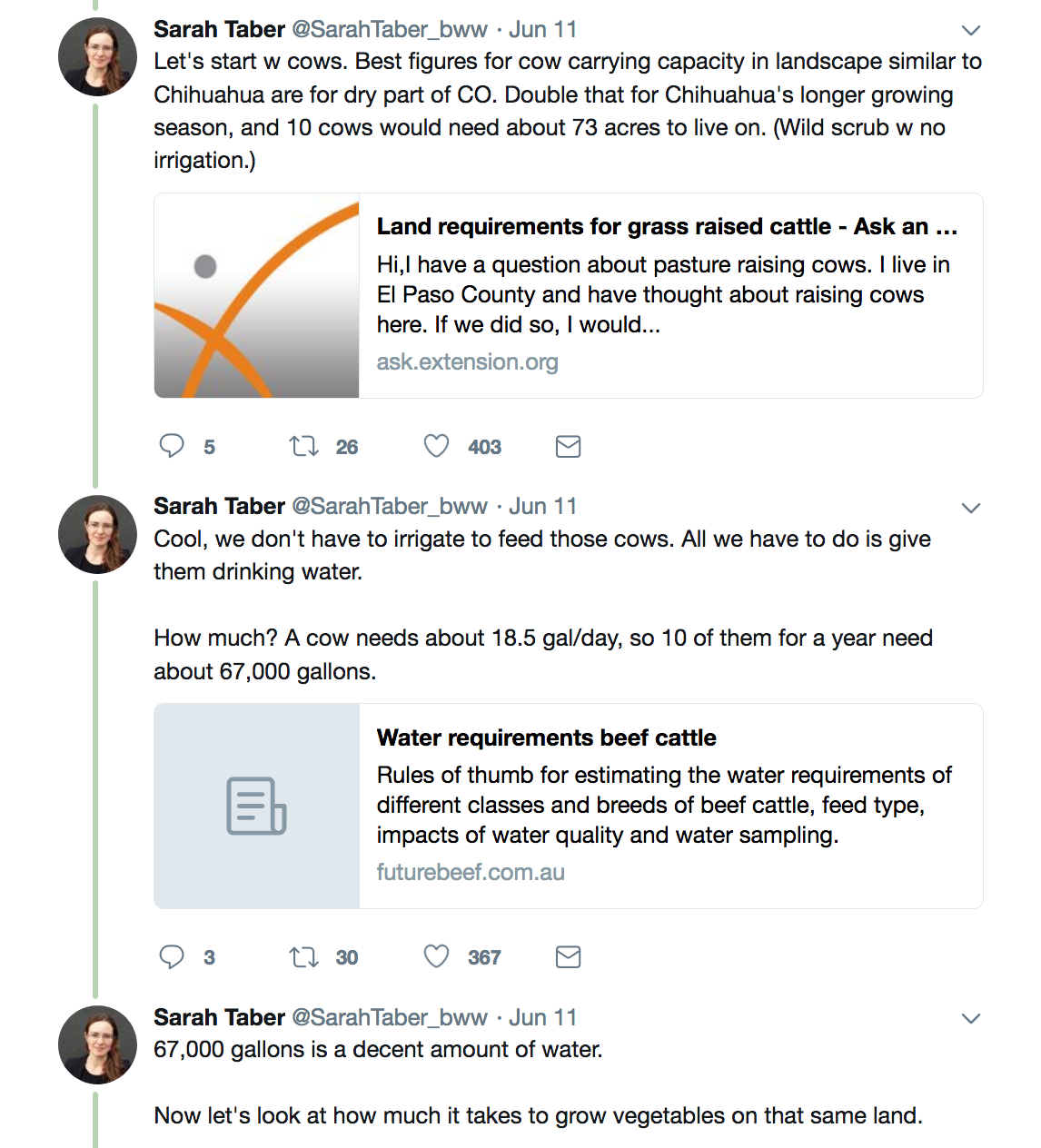Screen dimensions: 1041x1148
Task: Open chevron menu on 67,000 gallons tweet
Action: point(971,1018)
